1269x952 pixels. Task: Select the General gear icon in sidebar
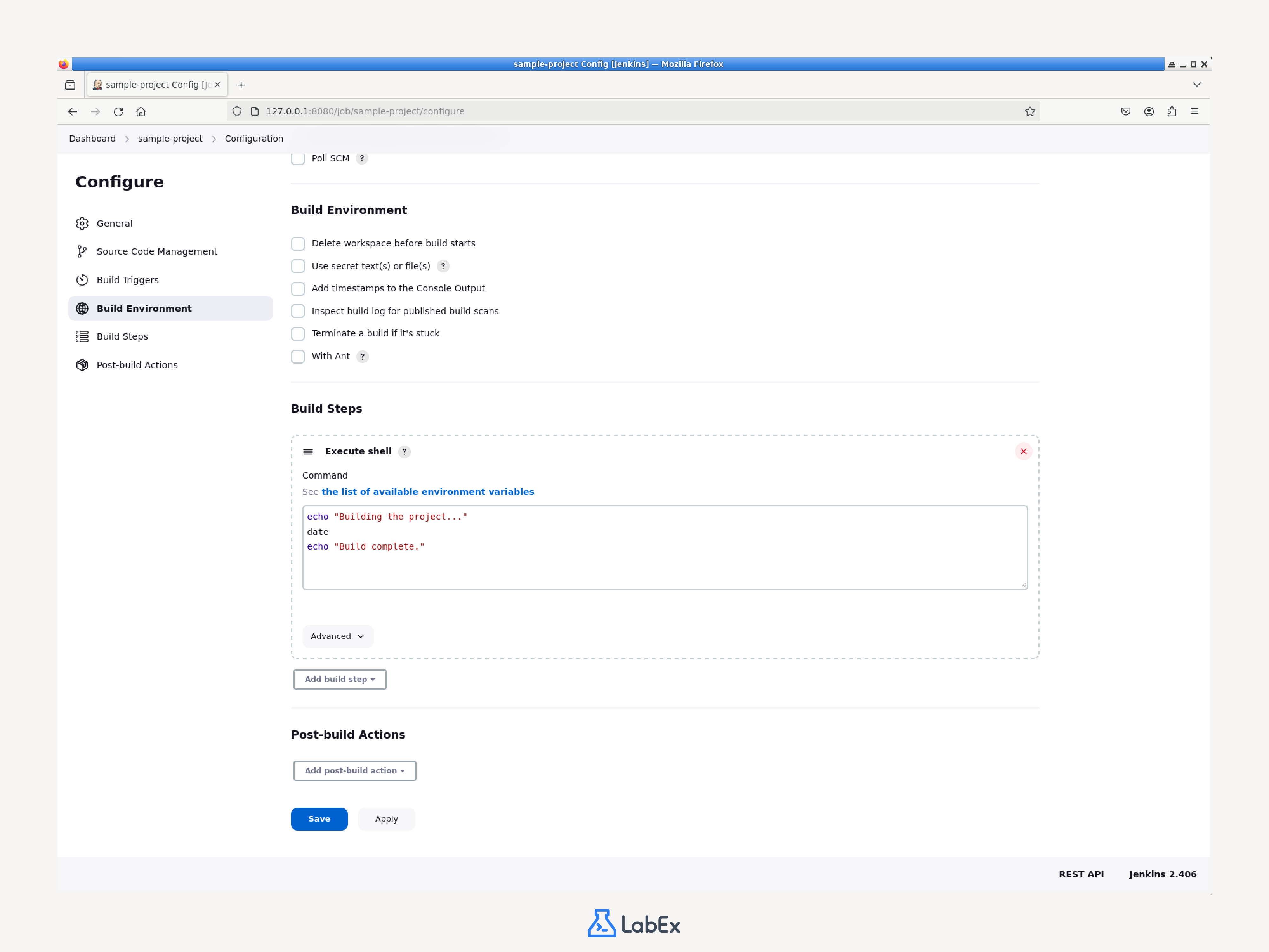click(x=82, y=224)
